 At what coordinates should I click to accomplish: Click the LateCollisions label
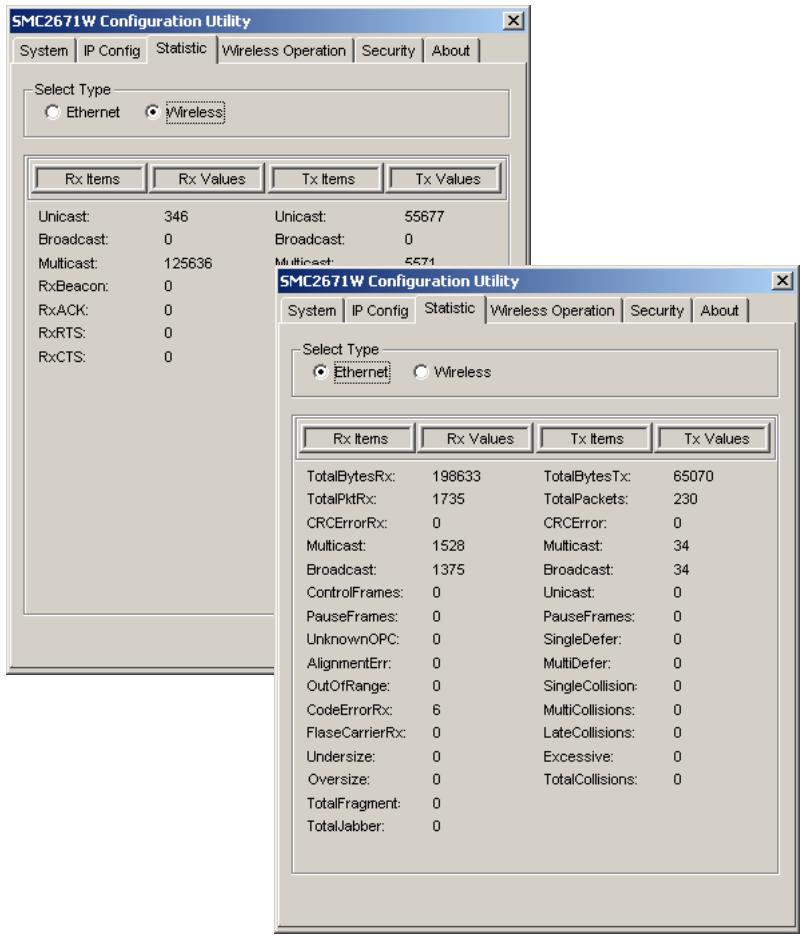(589, 733)
